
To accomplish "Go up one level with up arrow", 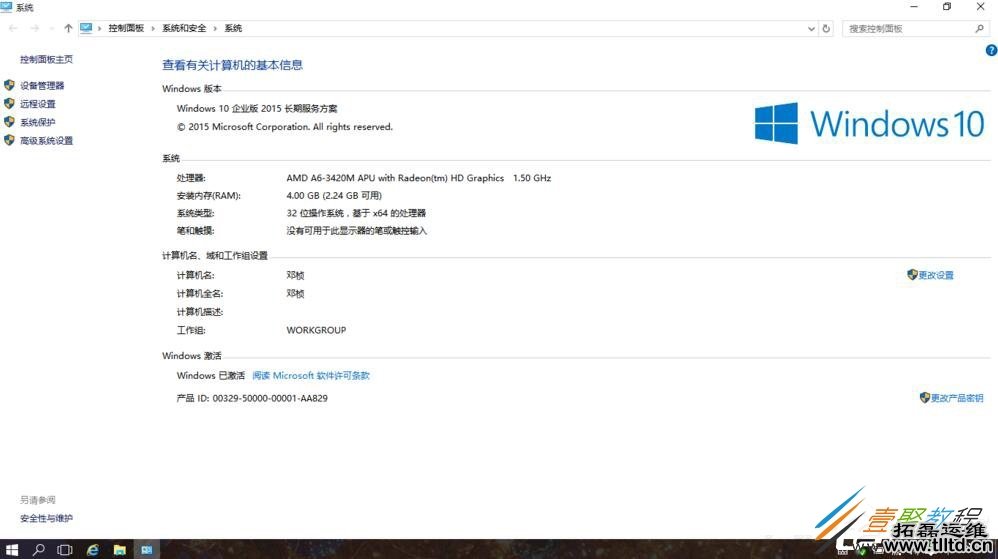I will [x=68, y=28].
